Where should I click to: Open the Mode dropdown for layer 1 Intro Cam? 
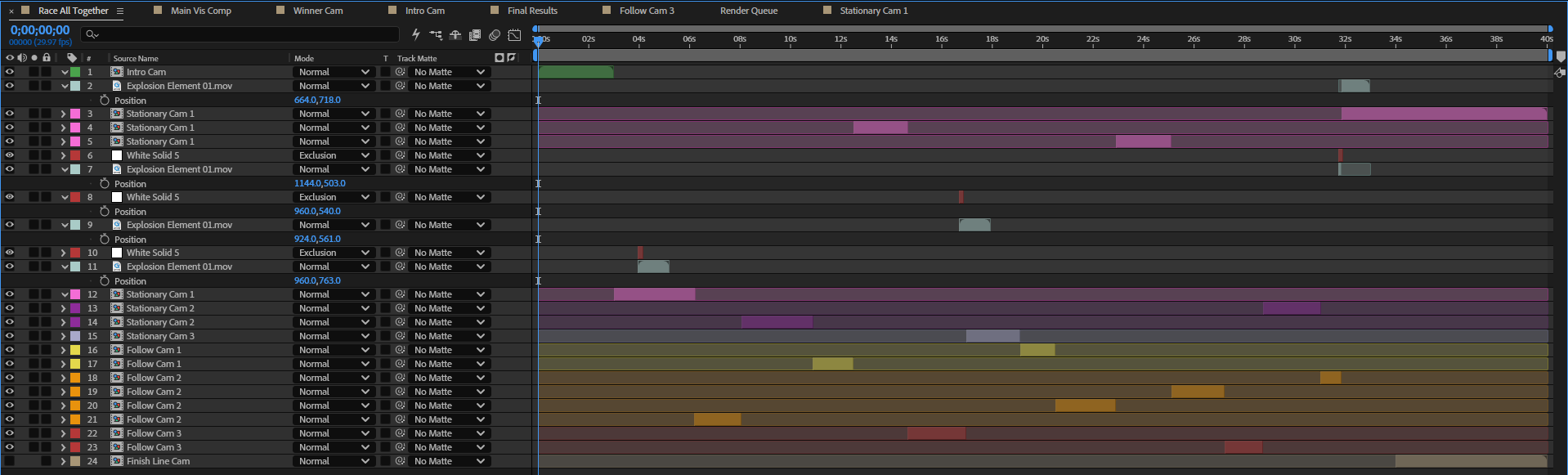point(334,72)
